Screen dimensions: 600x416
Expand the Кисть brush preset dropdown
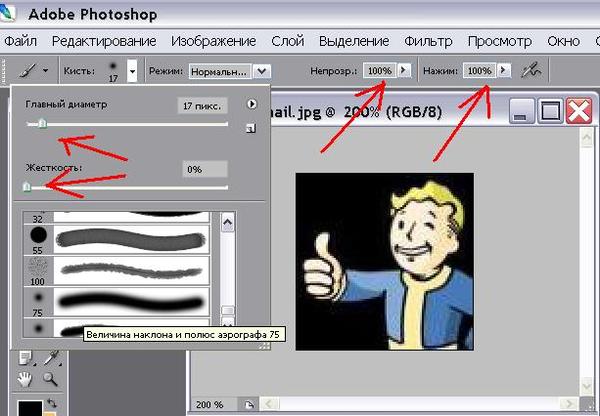coord(132,71)
